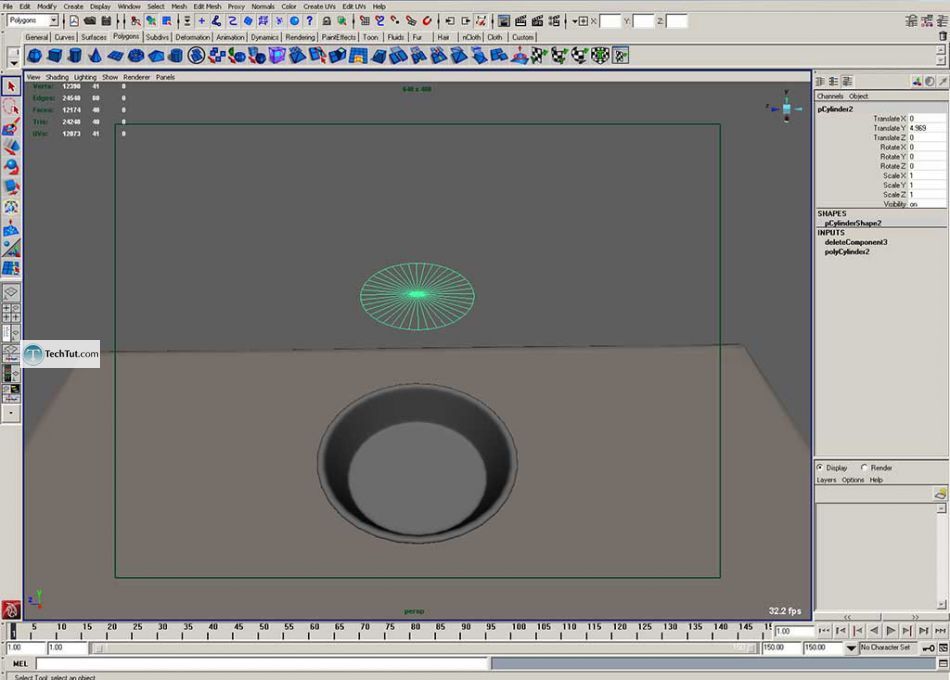Click the right layer editor collapse arrows

point(915,617)
